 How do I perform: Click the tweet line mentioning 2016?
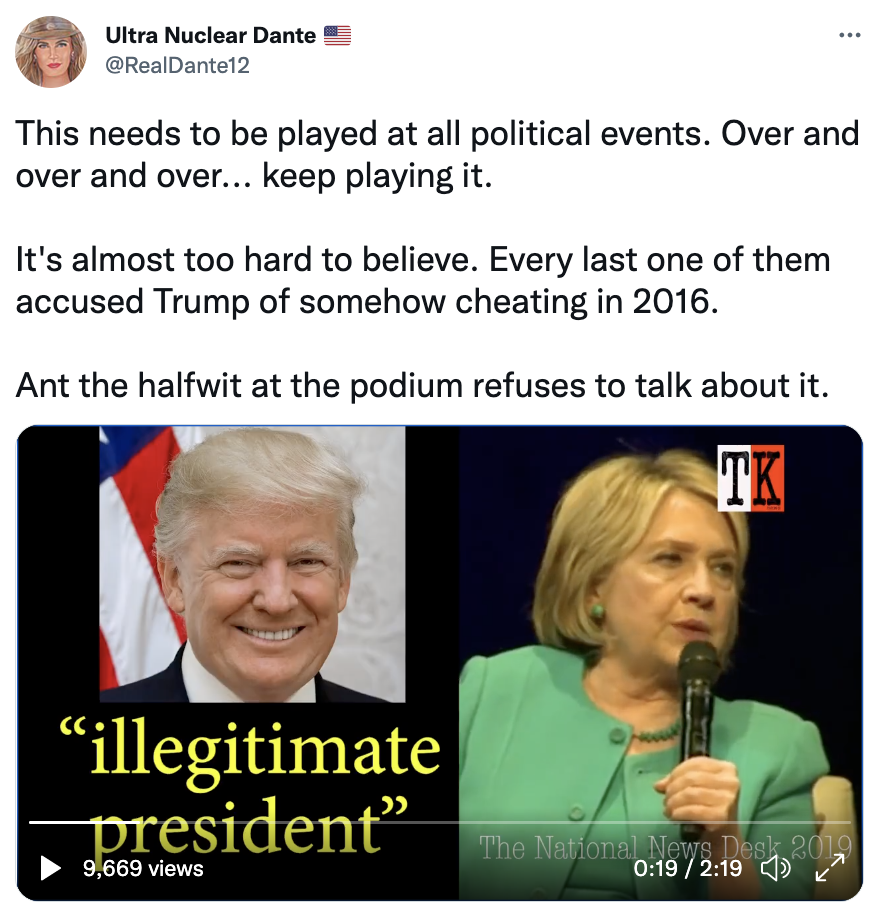423,280
